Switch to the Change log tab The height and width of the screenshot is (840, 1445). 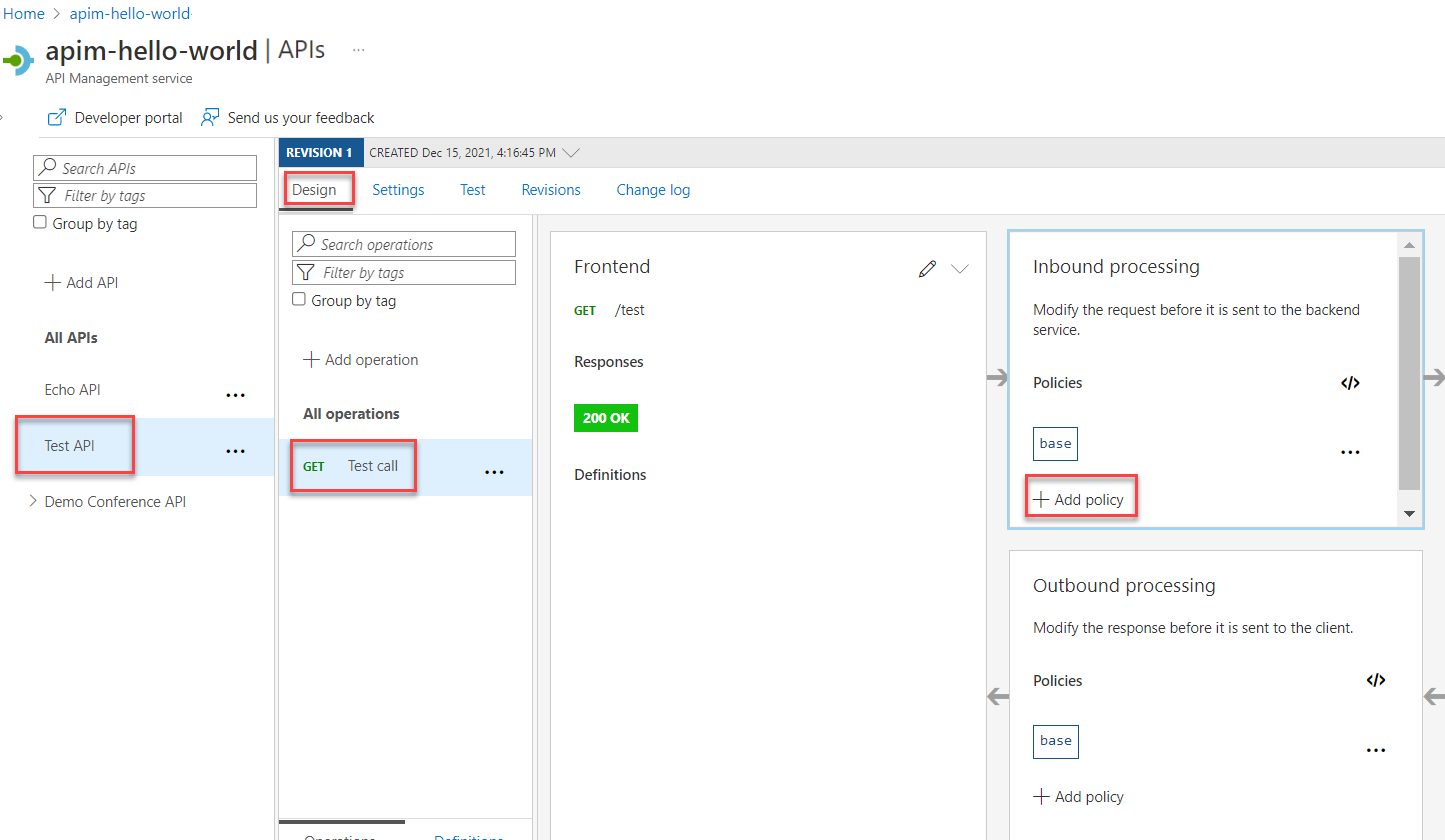pos(653,190)
